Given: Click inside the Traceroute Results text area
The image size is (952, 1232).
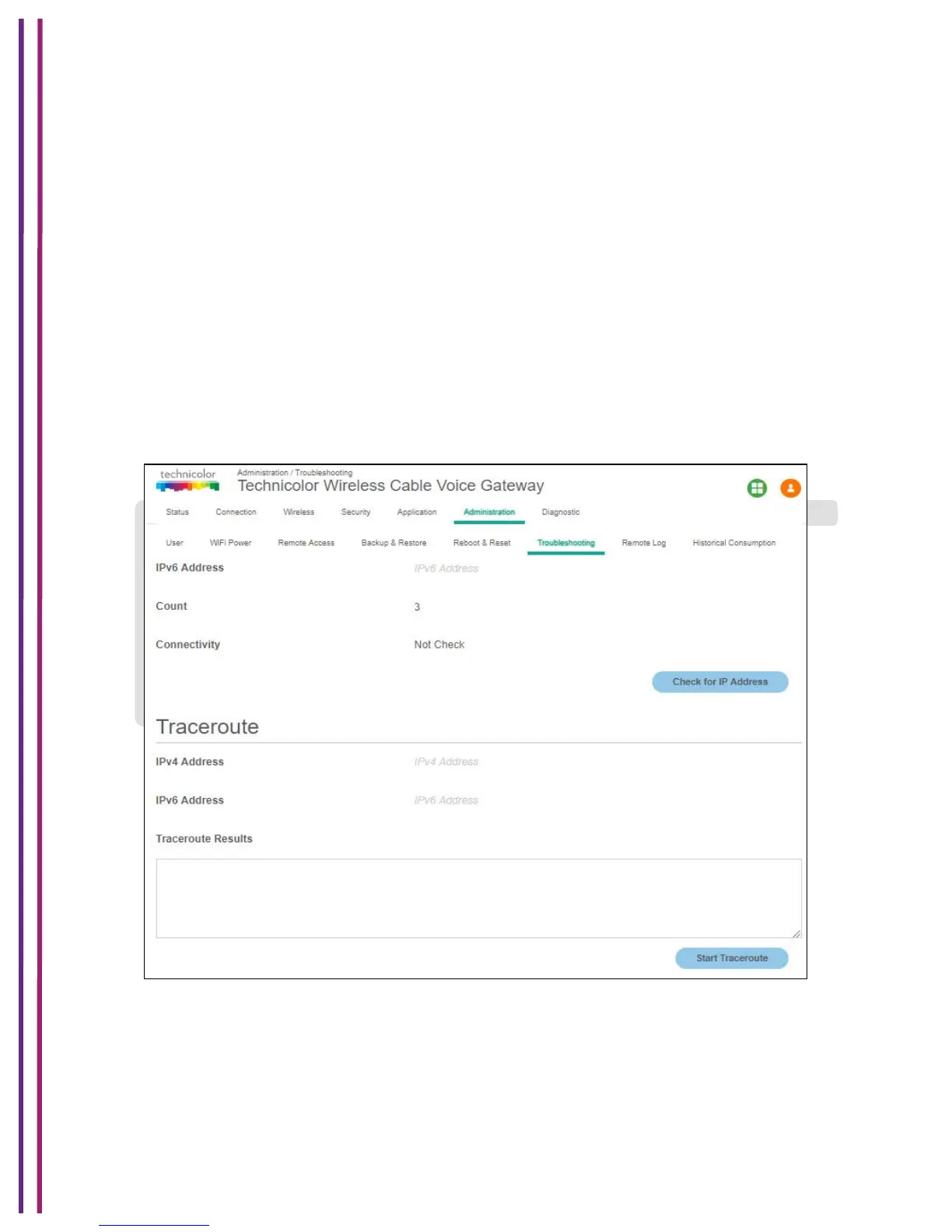Looking at the screenshot, I should pyautogui.click(x=478, y=898).
